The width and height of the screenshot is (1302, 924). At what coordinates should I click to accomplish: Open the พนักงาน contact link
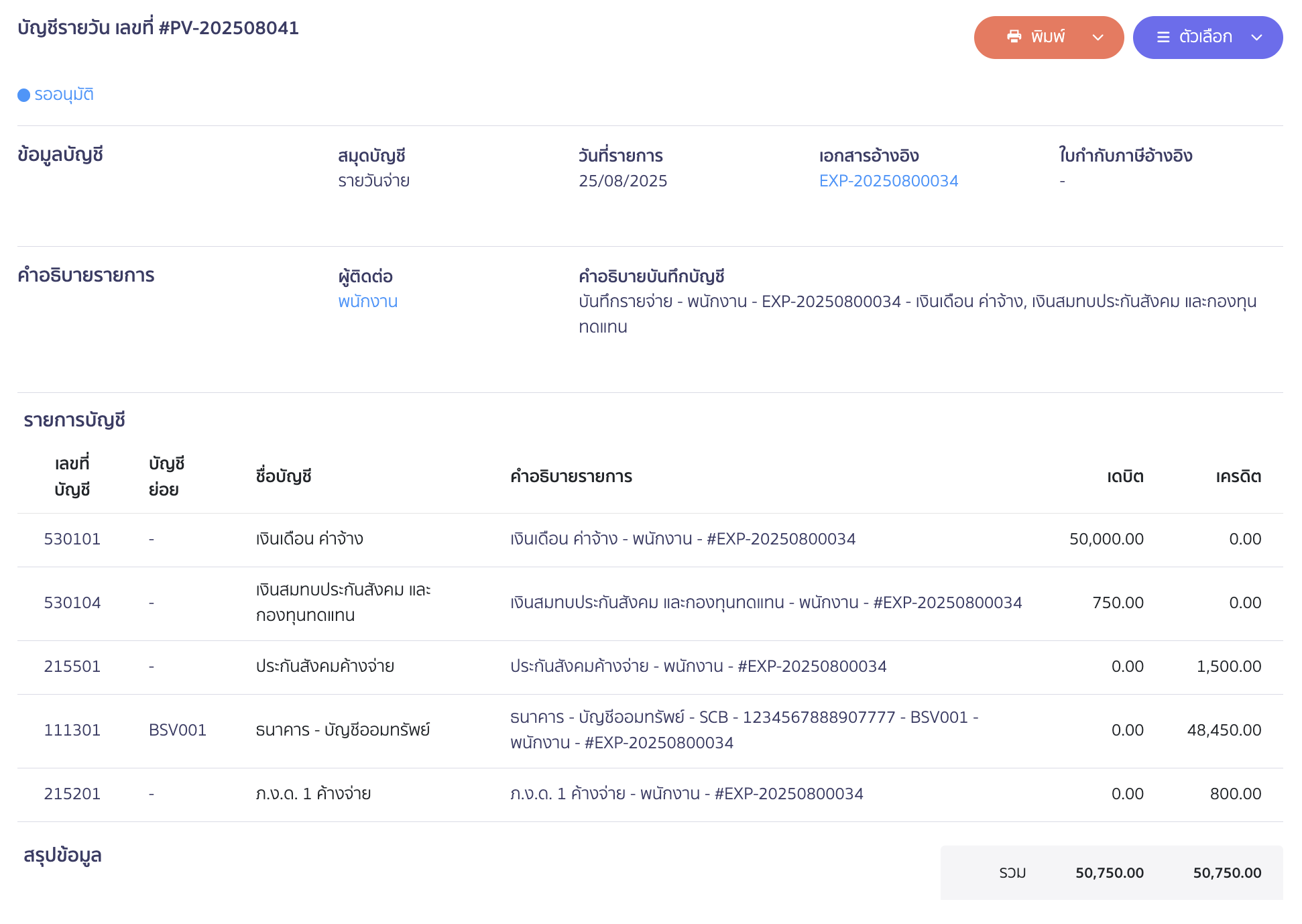(367, 302)
